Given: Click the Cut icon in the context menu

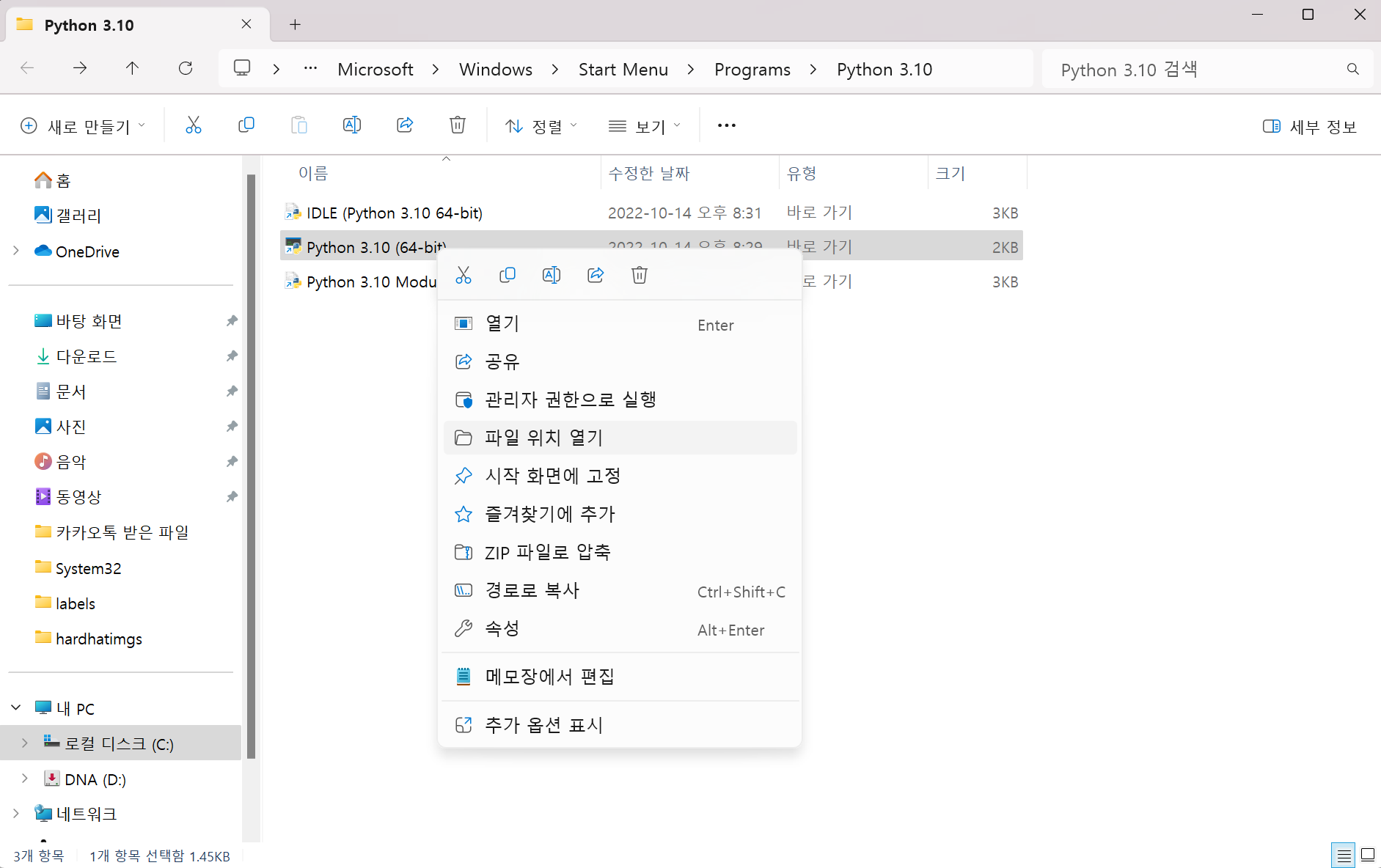Looking at the screenshot, I should point(464,276).
